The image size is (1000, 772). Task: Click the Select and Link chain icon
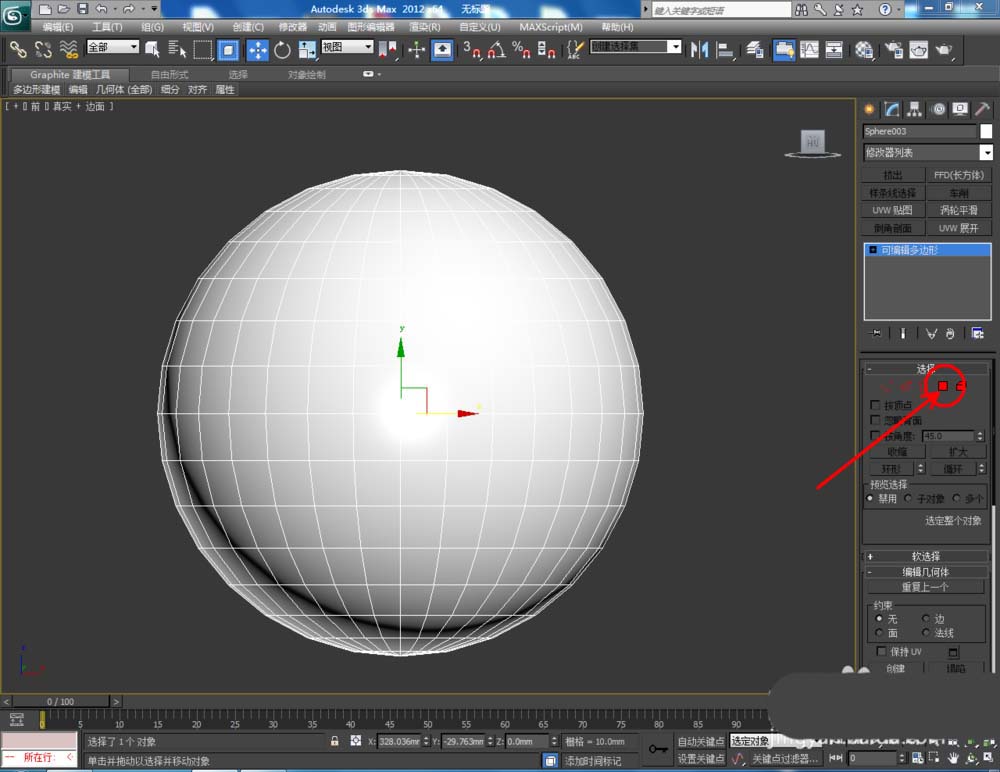18,49
